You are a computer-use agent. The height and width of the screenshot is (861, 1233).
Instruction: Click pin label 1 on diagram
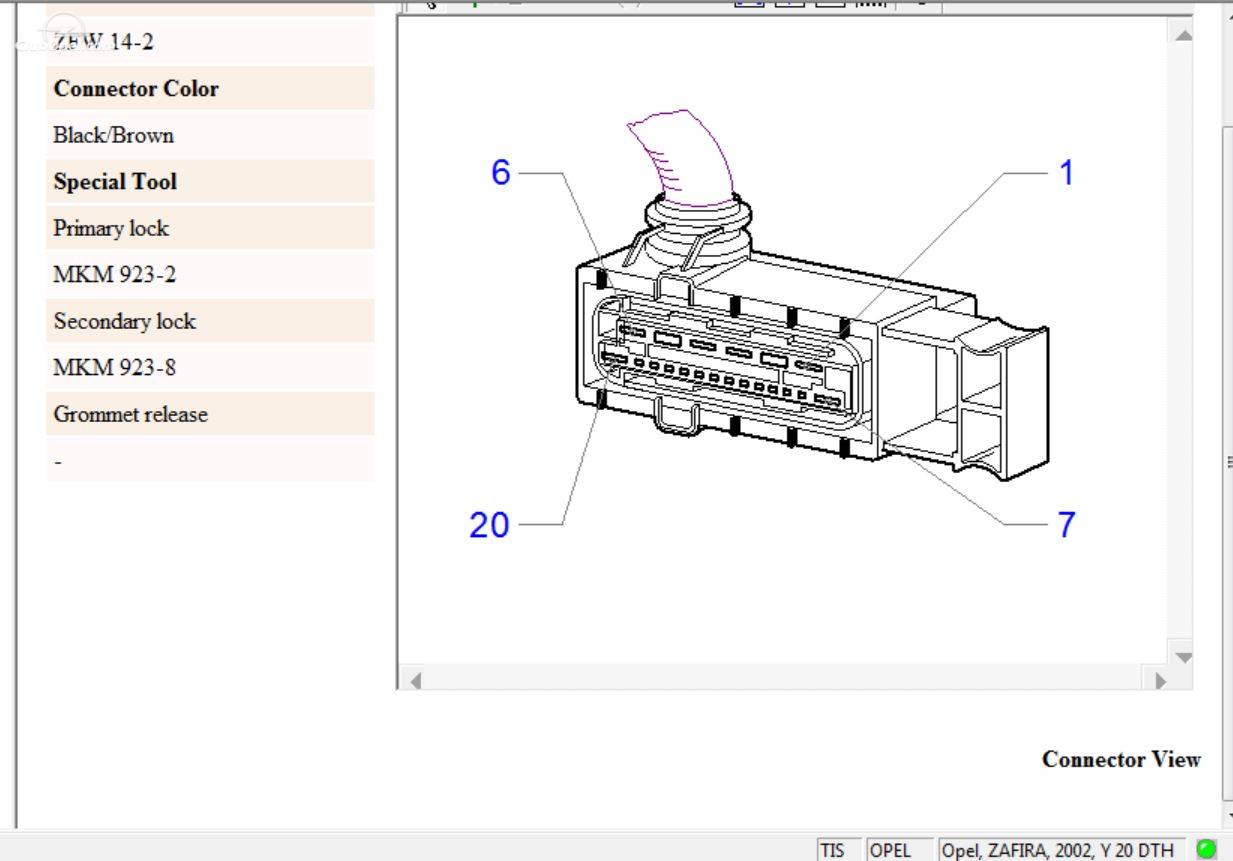tap(1066, 173)
